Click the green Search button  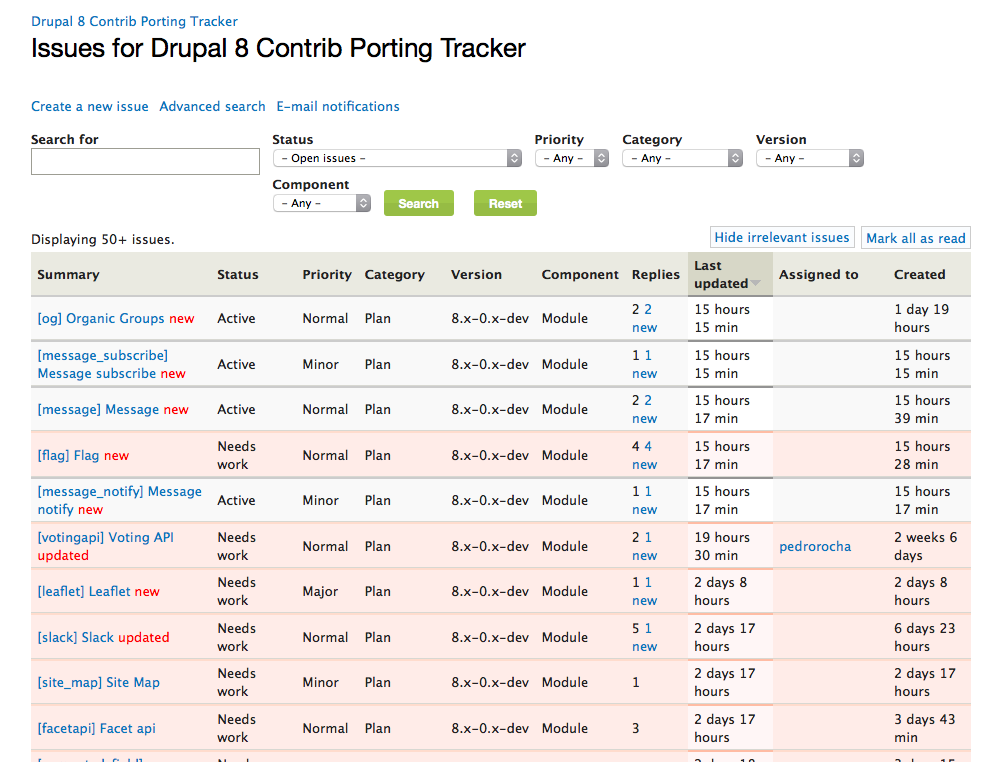(x=418, y=203)
